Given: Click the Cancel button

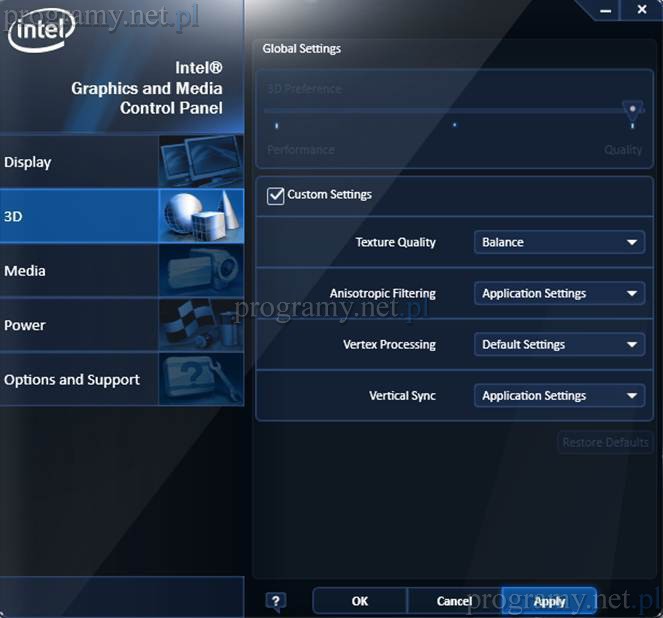Looking at the screenshot, I should (x=454, y=601).
